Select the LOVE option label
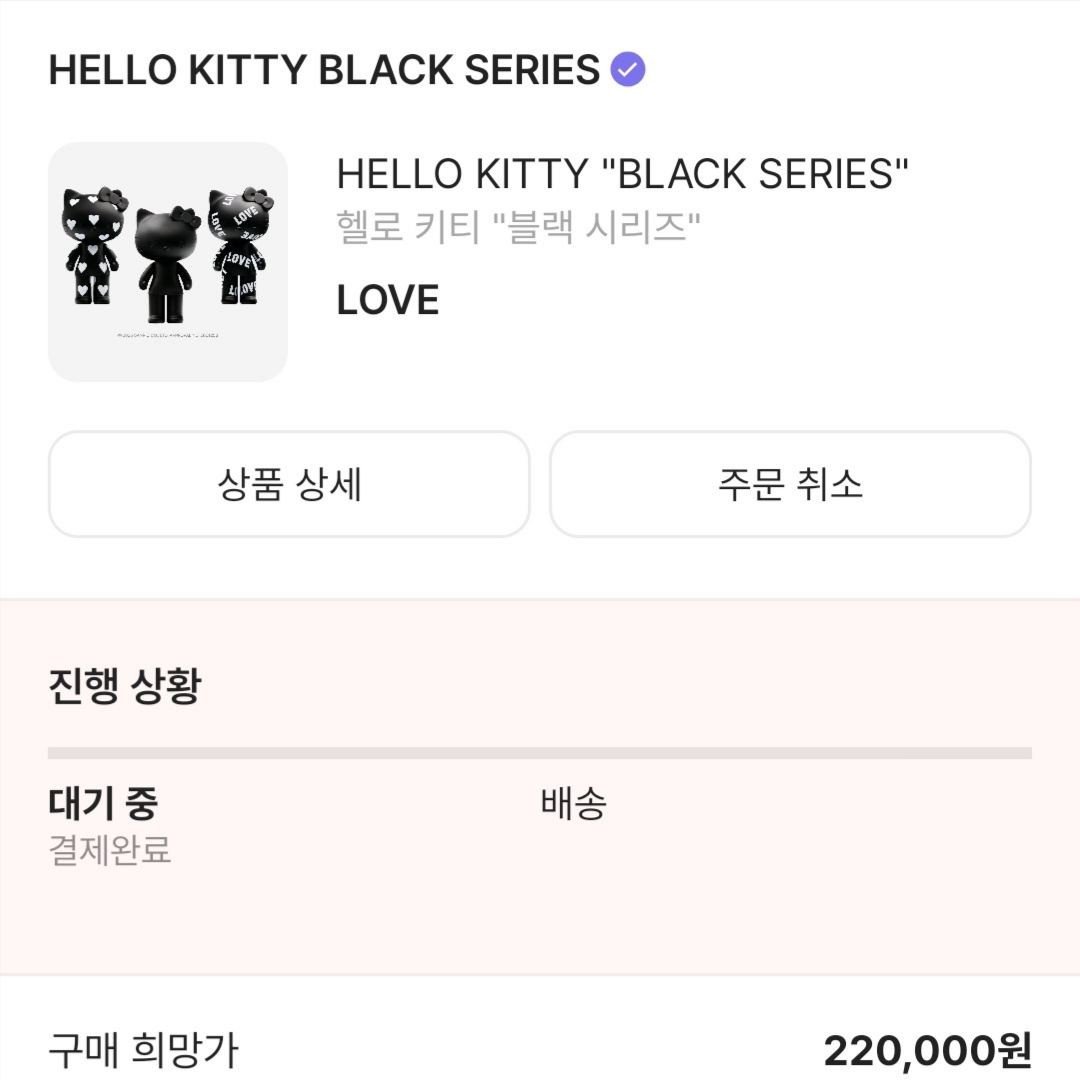The image size is (1080, 1080). point(388,300)
